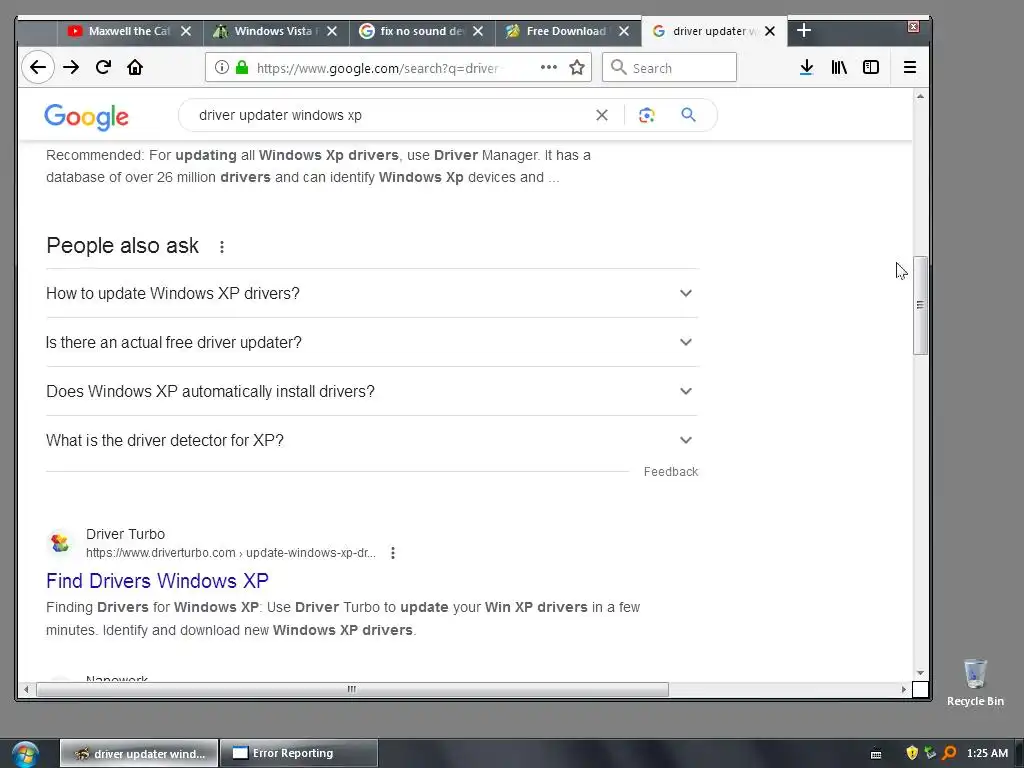1024x768 pixels.
Task: Open the Firefox hamburger menu
Action: (910, 67)
